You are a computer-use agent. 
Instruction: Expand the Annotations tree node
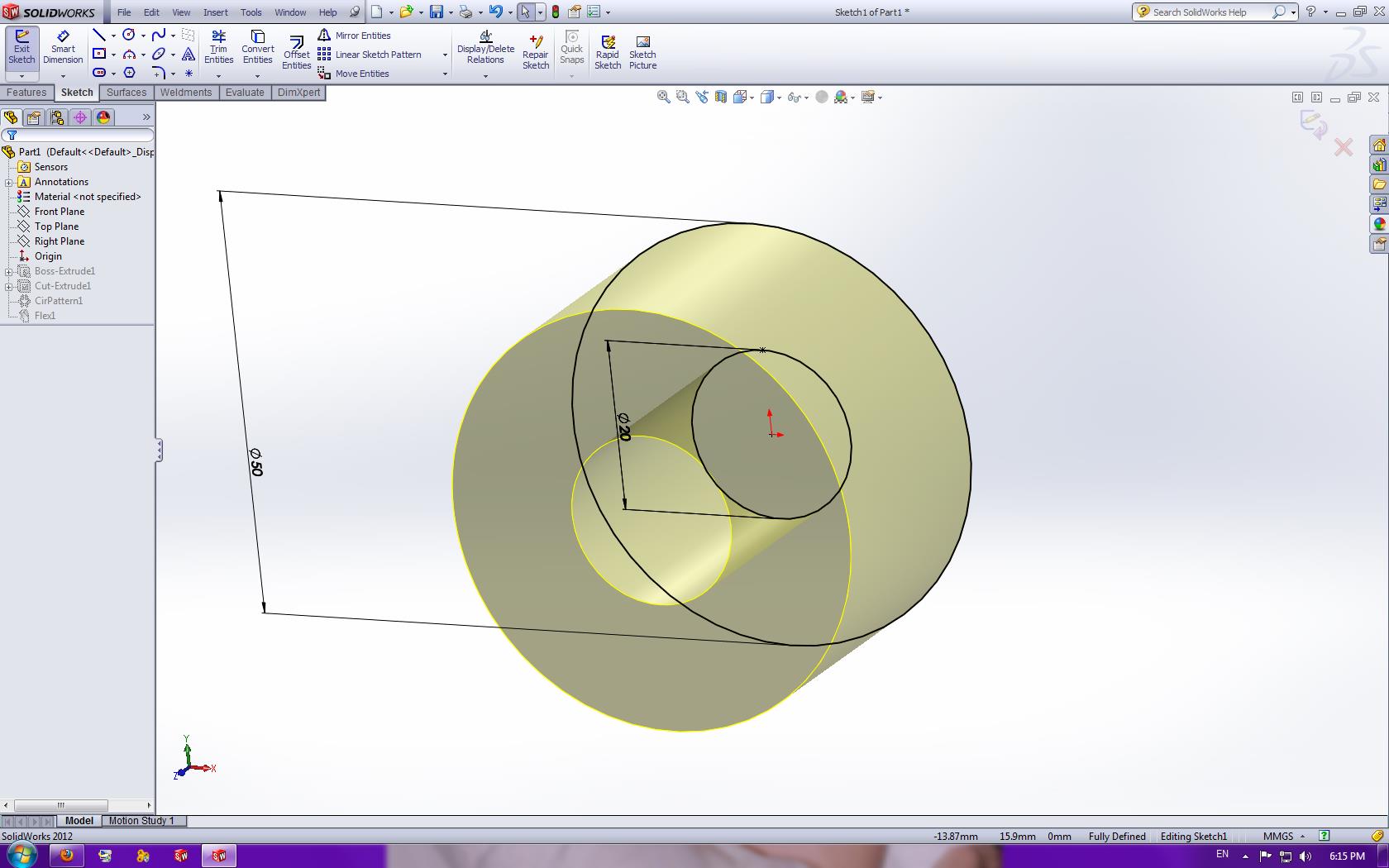9,182
